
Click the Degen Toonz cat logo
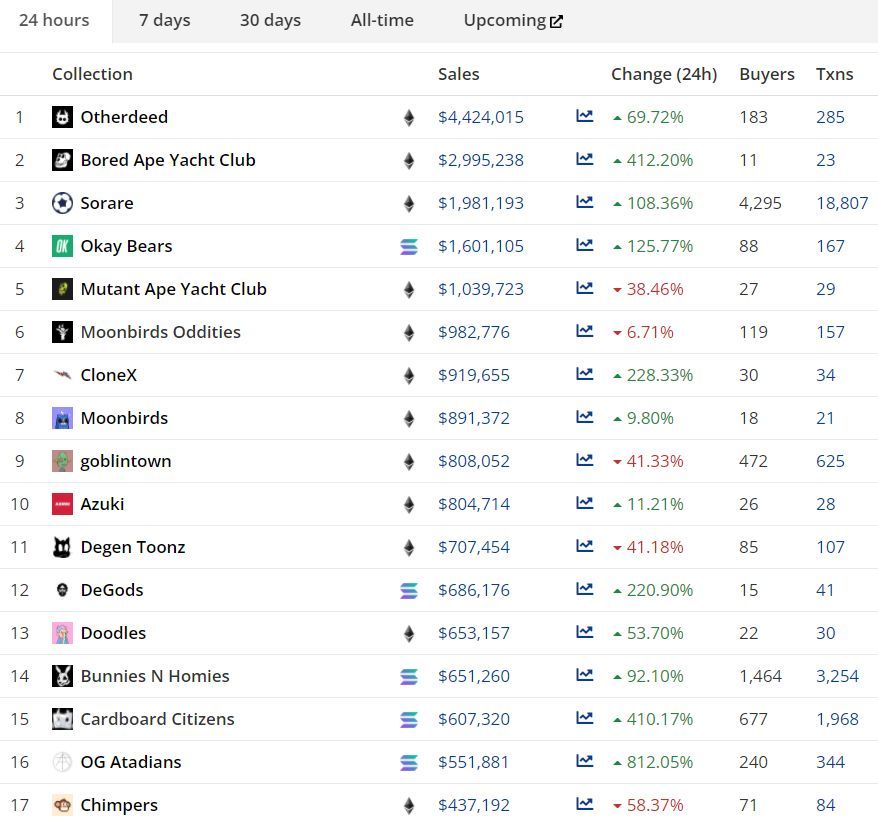62,547
